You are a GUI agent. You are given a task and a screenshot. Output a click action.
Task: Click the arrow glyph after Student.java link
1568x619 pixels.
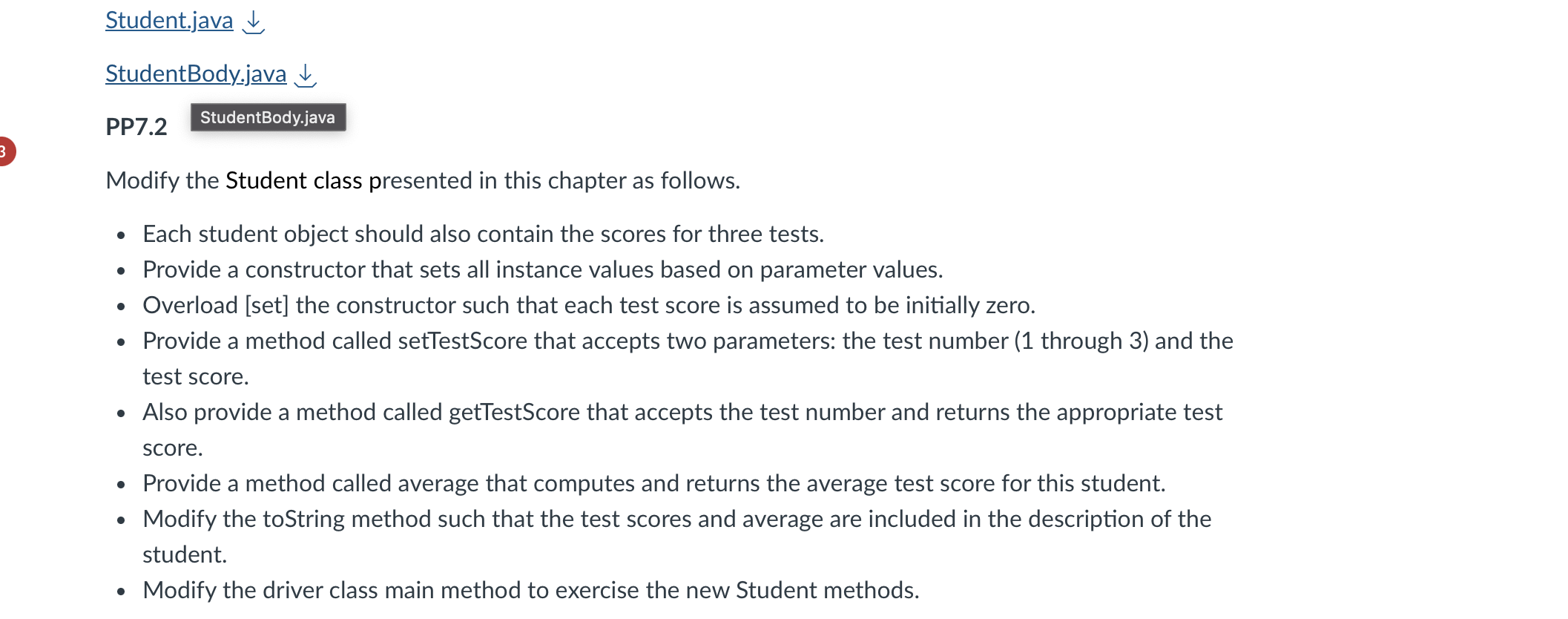coord(253,22)
